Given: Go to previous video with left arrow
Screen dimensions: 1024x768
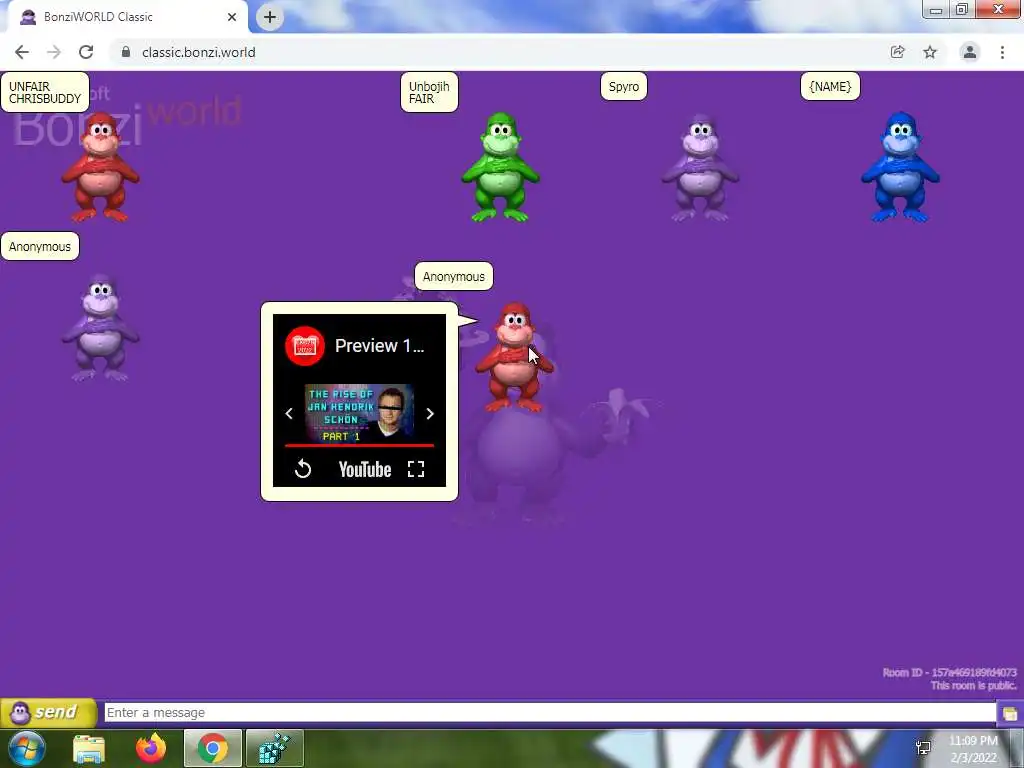Looking at the screenshot, I should 289,413.
